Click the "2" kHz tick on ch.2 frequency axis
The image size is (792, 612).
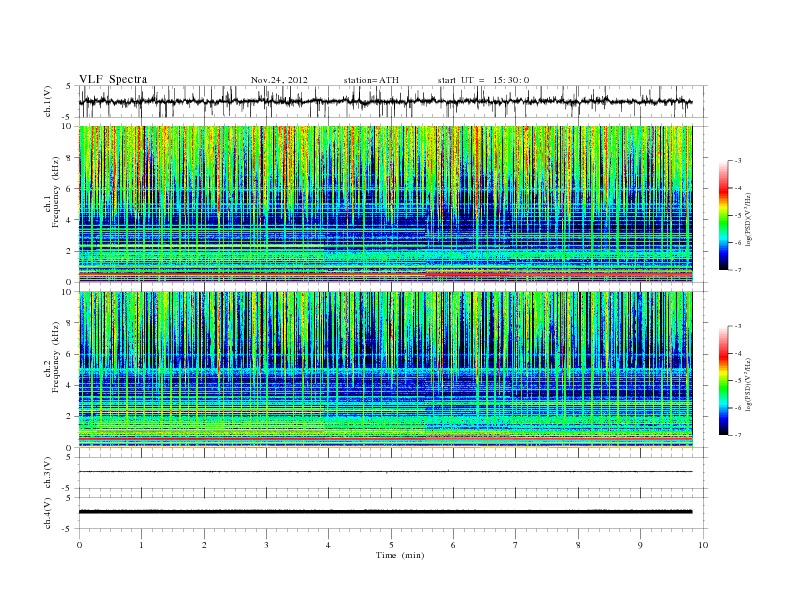pos(69,417)
